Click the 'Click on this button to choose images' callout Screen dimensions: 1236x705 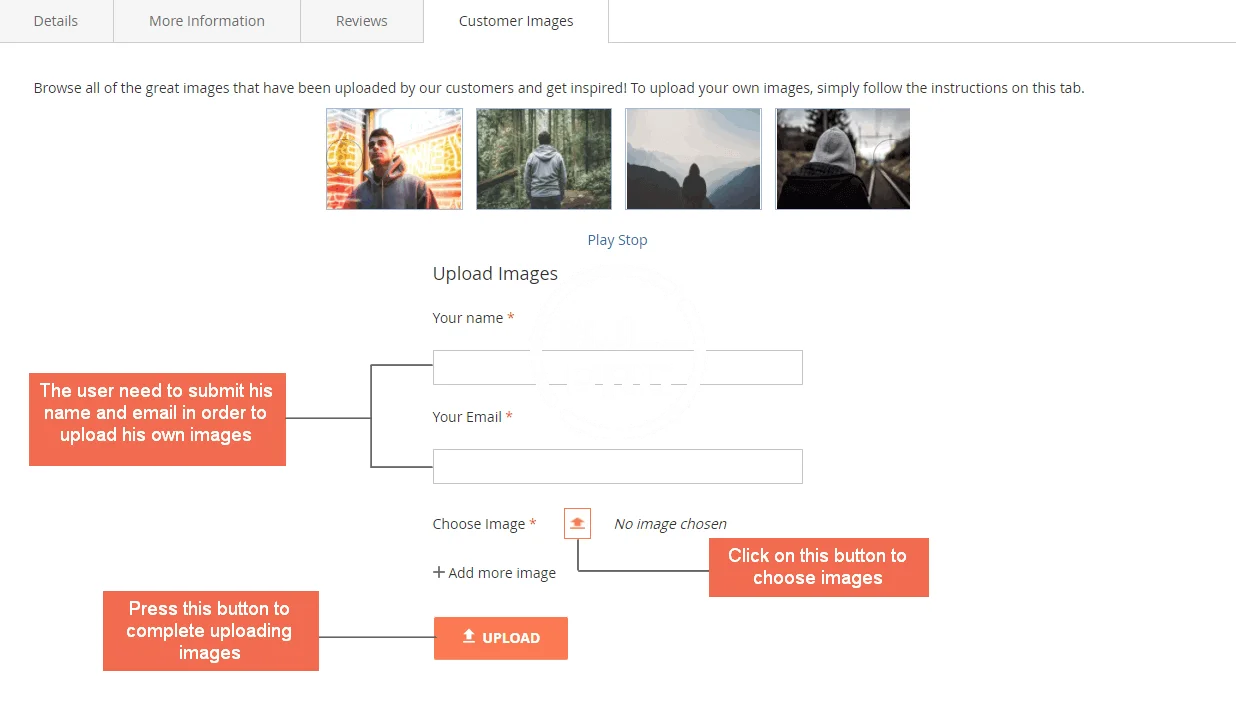[818, 567]
